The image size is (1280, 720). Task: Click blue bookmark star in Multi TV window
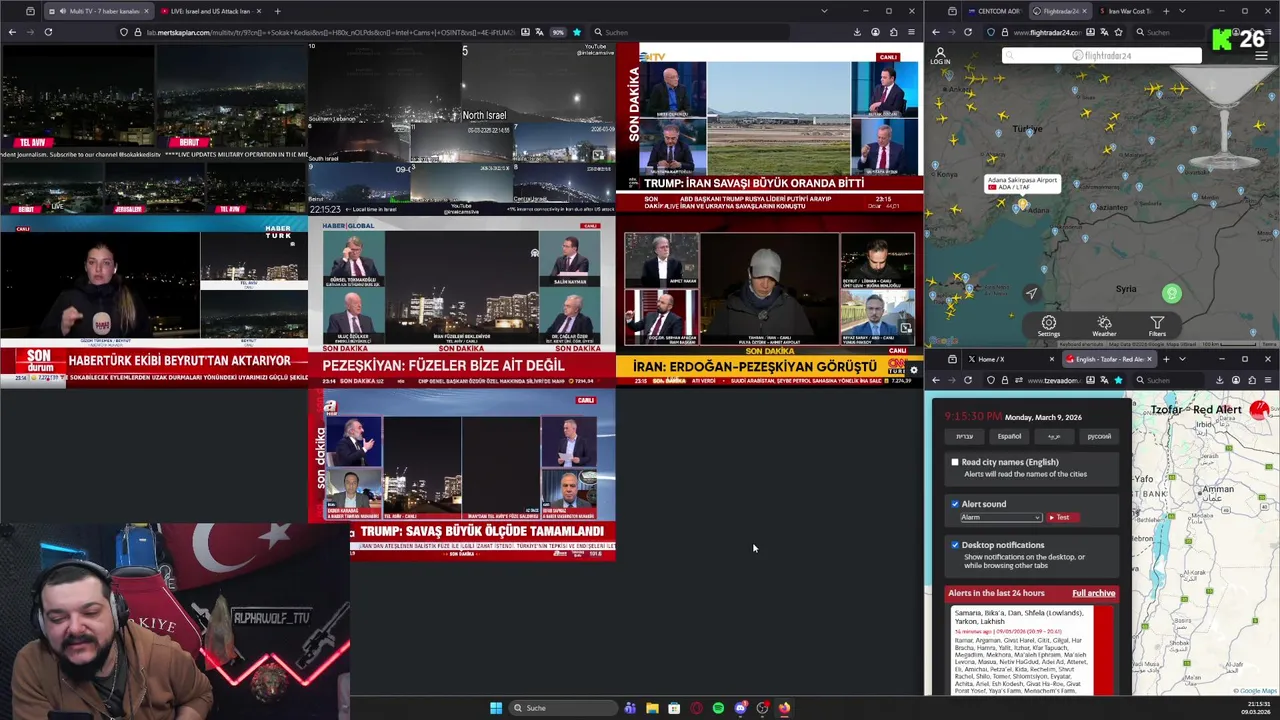coord(576,32)
